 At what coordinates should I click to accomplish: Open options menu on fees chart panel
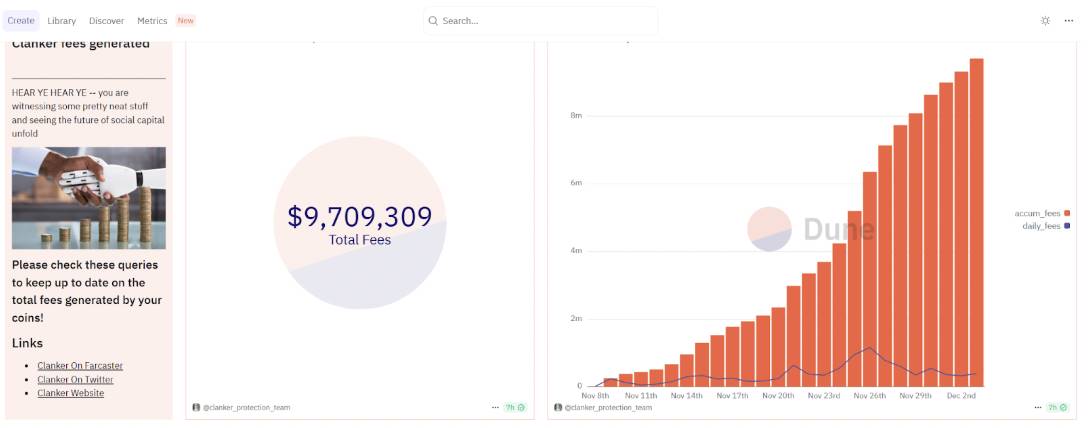pyautogui.click(x=1037, y=408)
